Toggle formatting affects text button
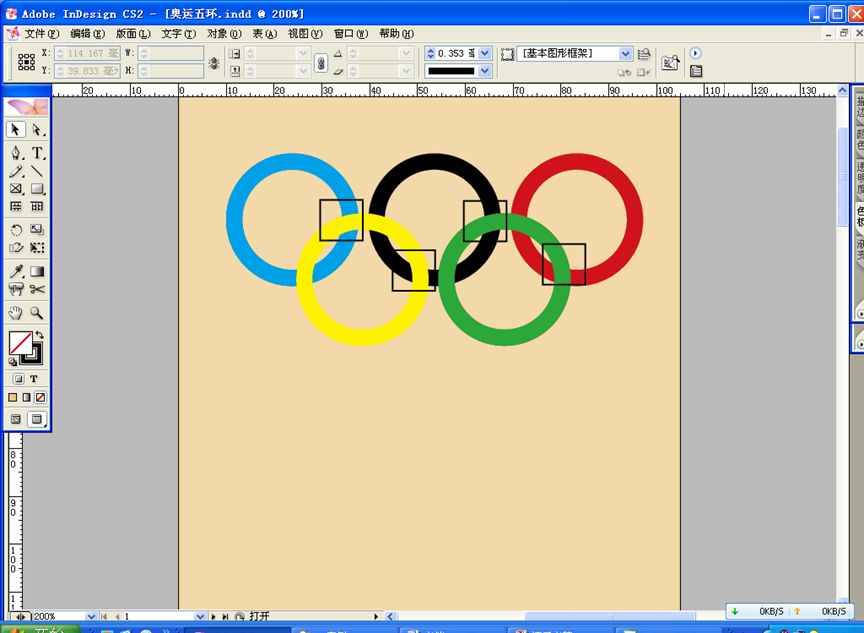Image resolution: width=864 pixels, height=633 pixels. point(33,379)
